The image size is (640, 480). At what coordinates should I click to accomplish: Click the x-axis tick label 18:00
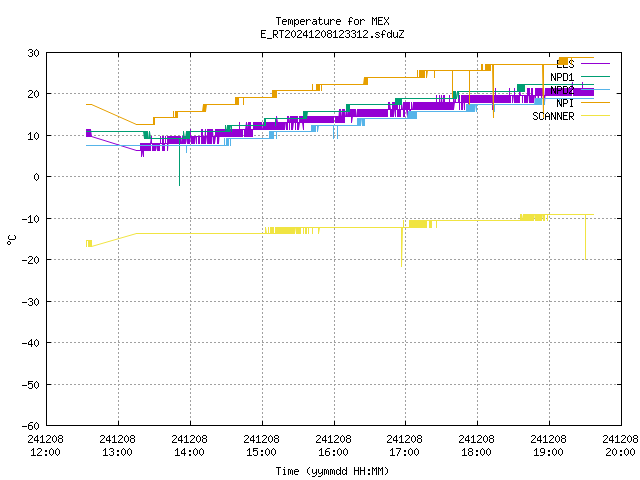[476, 452]
